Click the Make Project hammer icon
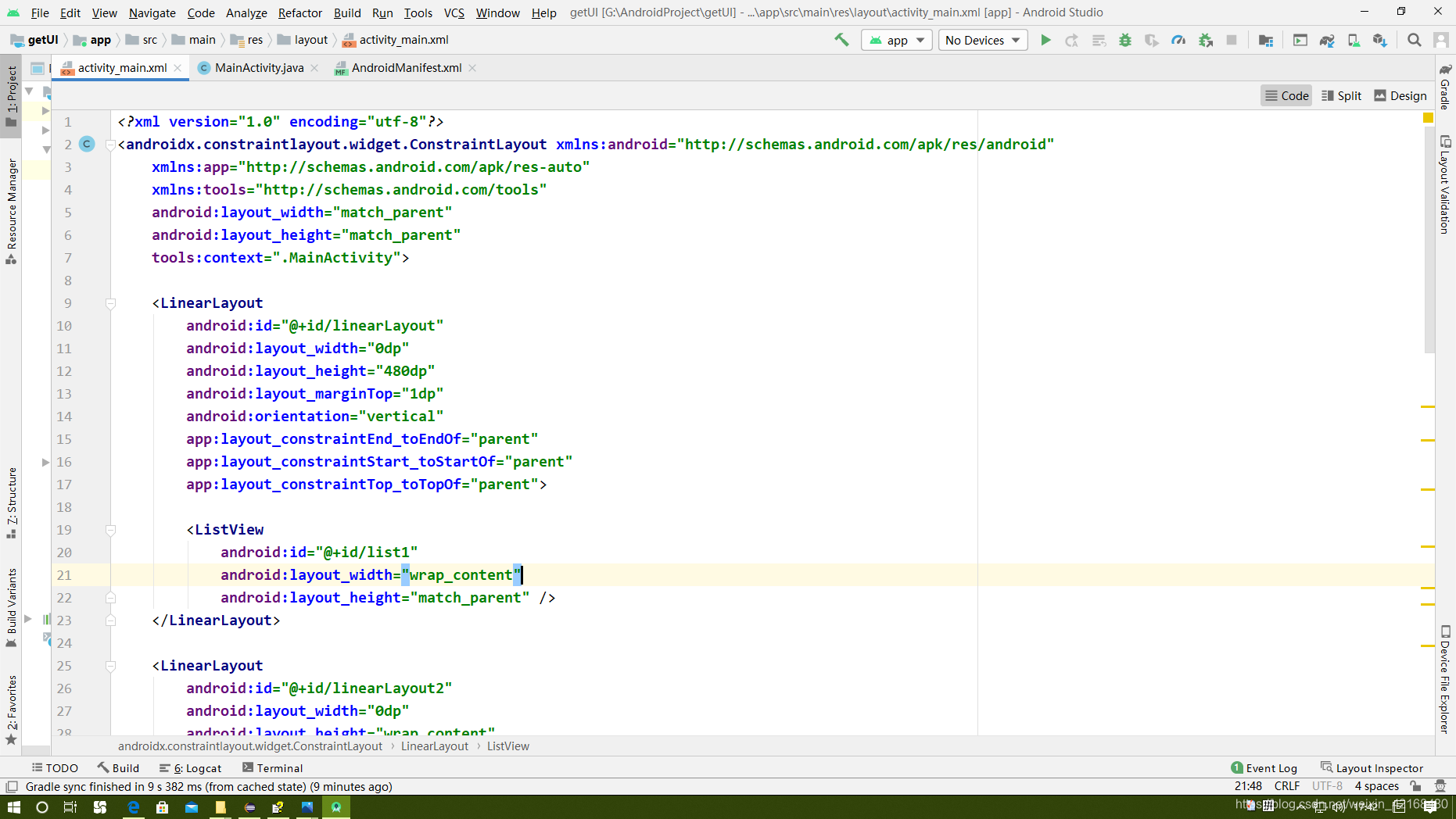1456x819 pixels. (841, 40)
